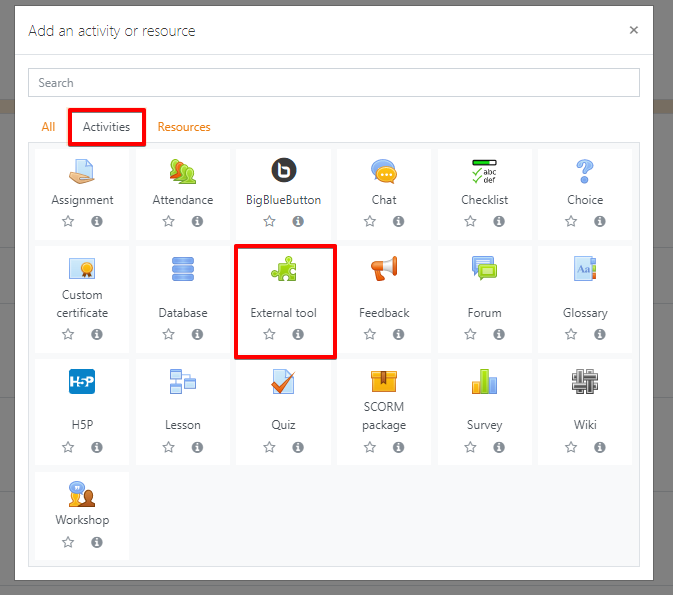The image size is (673, 595).
Task: Click the SCORM package label
Action: click(x=384, y=416)
